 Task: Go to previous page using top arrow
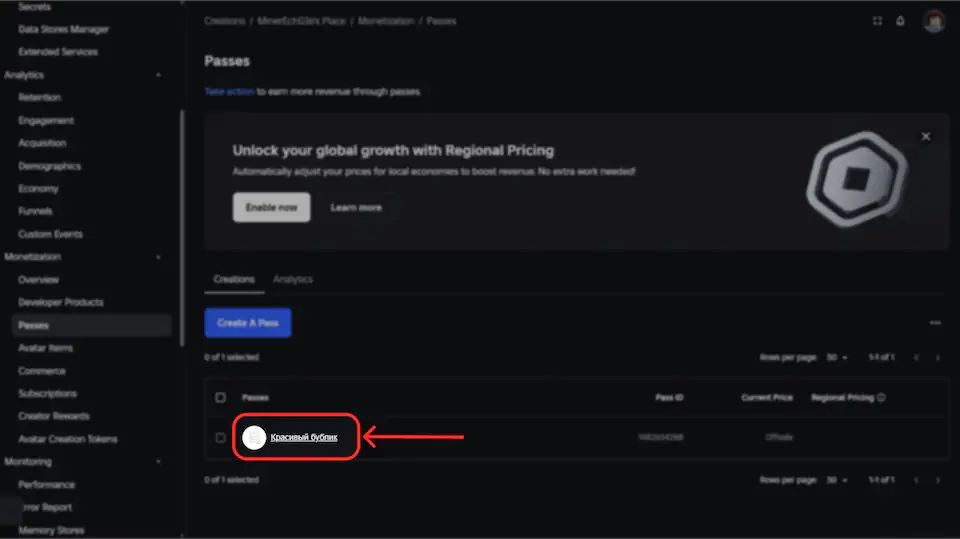[916, 357]
